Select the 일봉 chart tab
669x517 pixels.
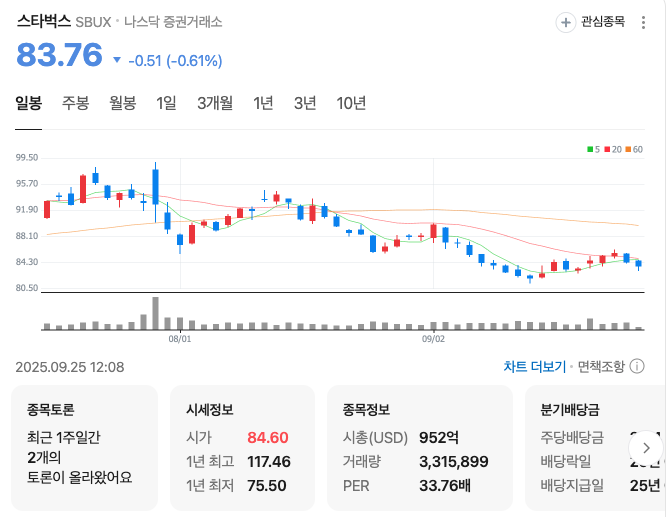click(29, 103)
